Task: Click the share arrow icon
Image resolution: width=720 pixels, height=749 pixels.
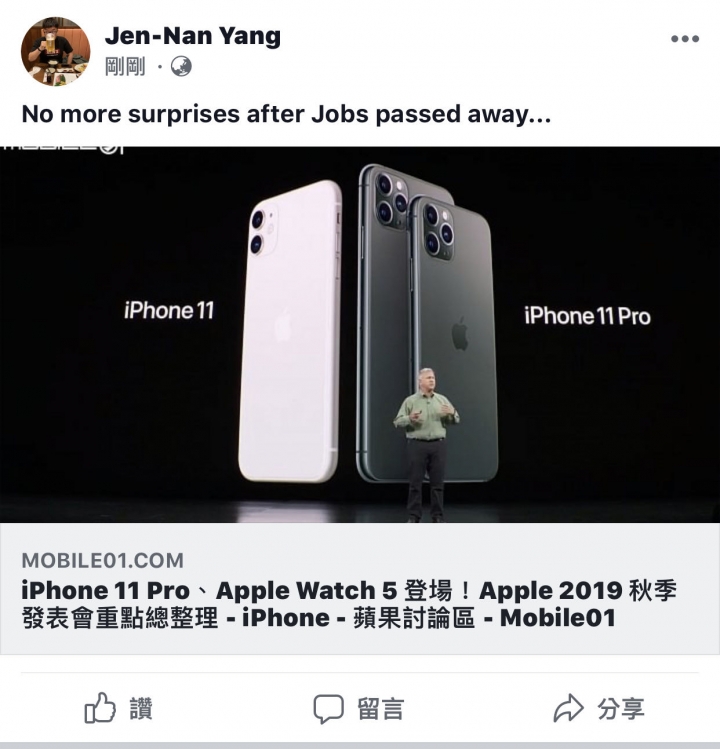Action: (568, 708)
